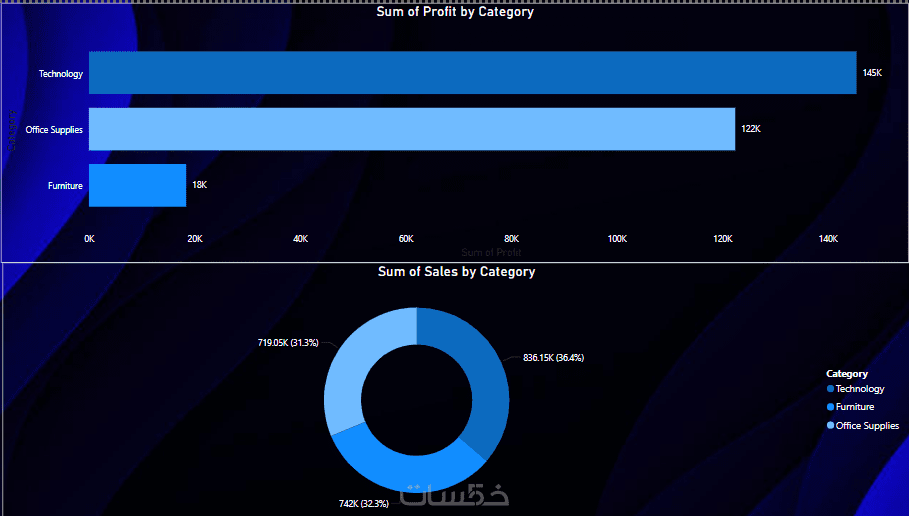Screen dimensions: 909x516
Task: Click the Office Supplies profit bar
Action: (x=412, y=129)
